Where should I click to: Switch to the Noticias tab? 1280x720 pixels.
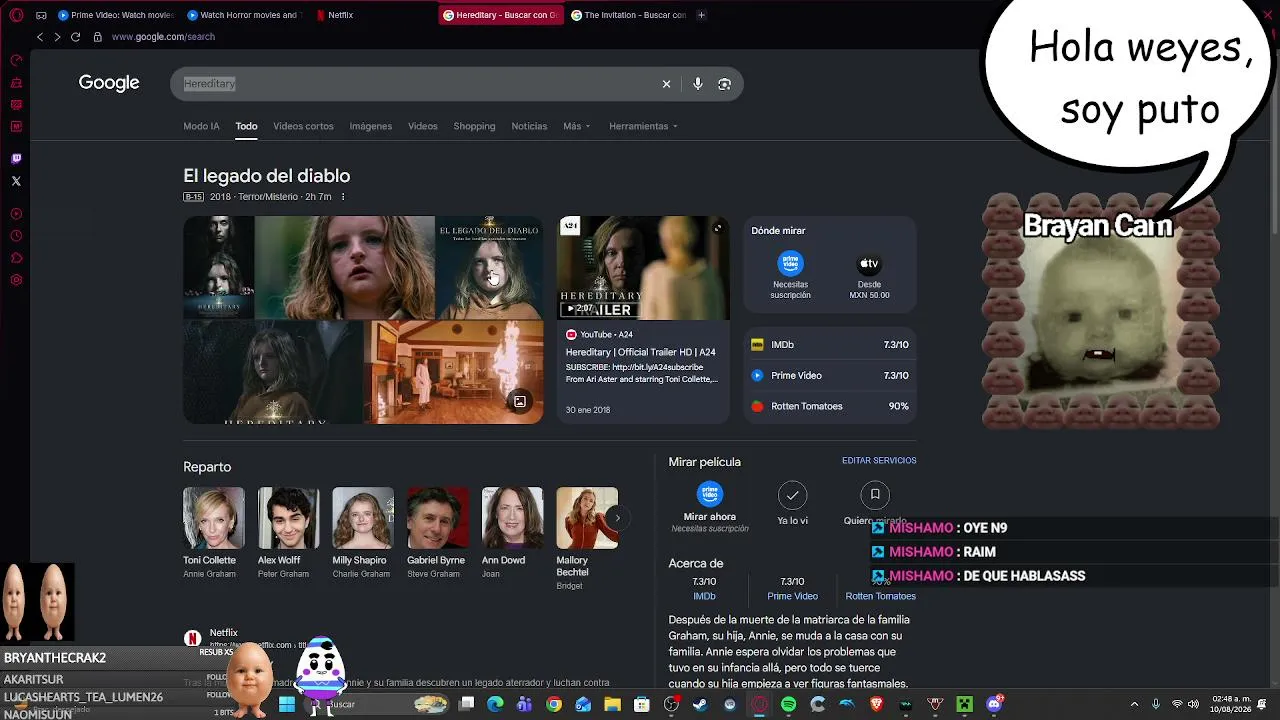click(529, 126)
